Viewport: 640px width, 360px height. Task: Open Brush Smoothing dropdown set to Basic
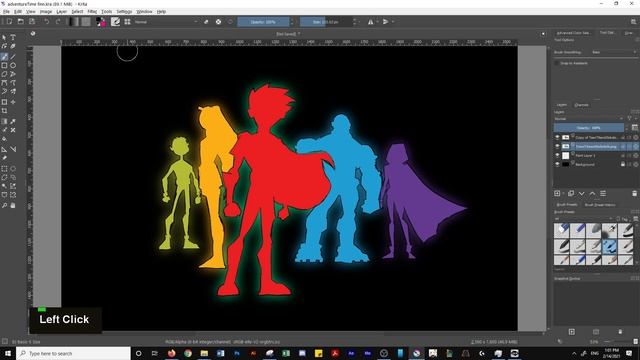(x=614, y=52)
